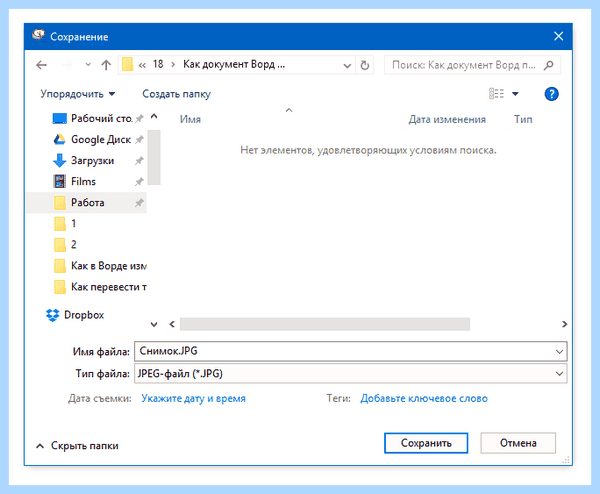600x494 pixels.
Task: Go back with the left arrow
Action: coord(41,65)
